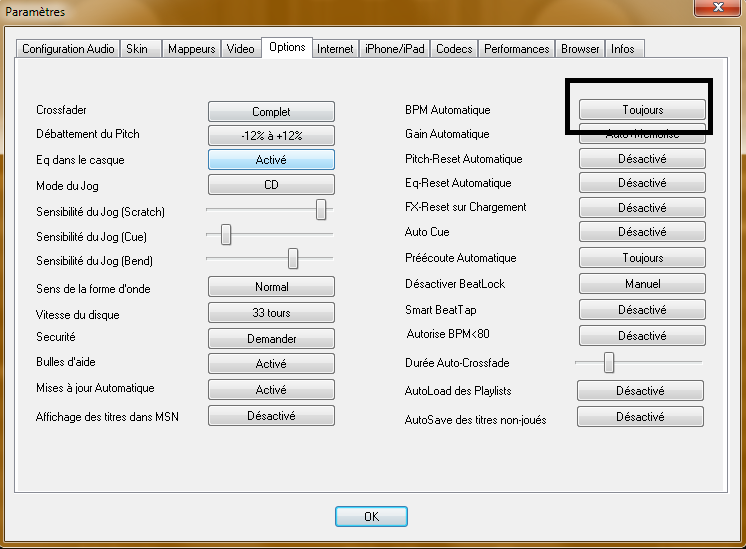Screen dimensions: 746x549
Task: Change the Débattement du Pitch range button
Action: coord(271,136)
